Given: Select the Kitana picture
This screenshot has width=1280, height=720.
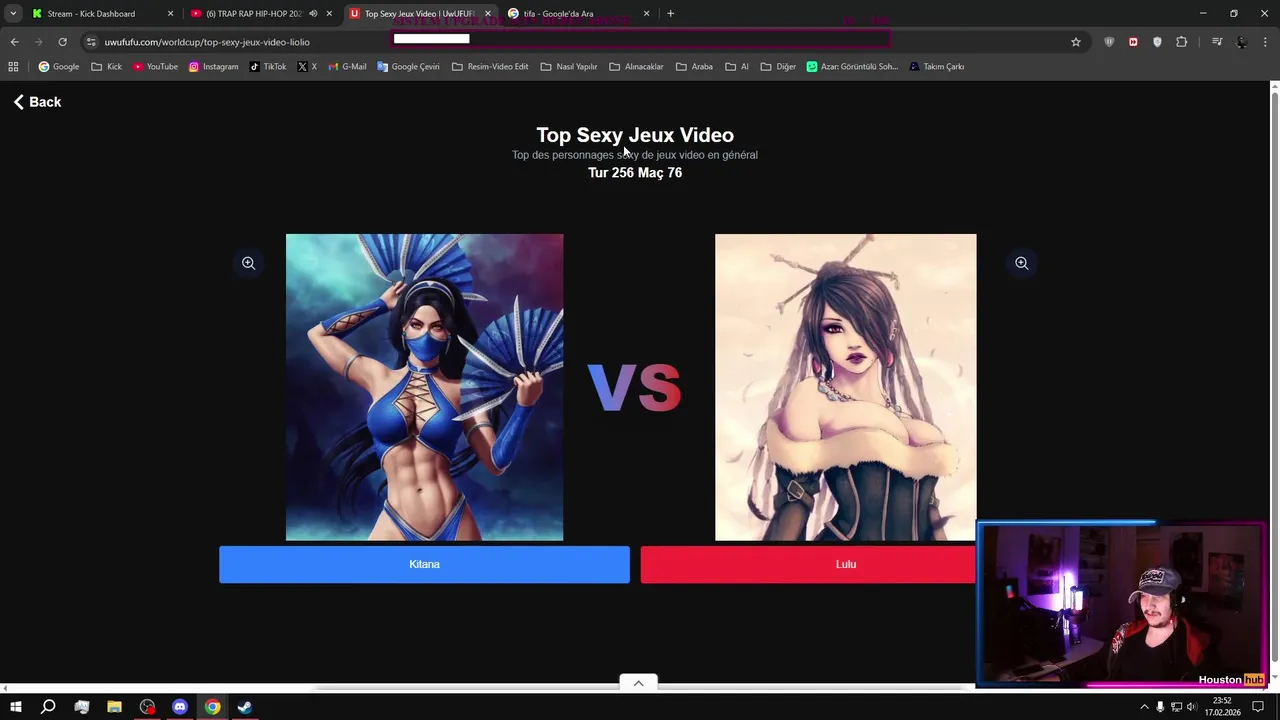Looking at the screenshot, I should [424, 387].
